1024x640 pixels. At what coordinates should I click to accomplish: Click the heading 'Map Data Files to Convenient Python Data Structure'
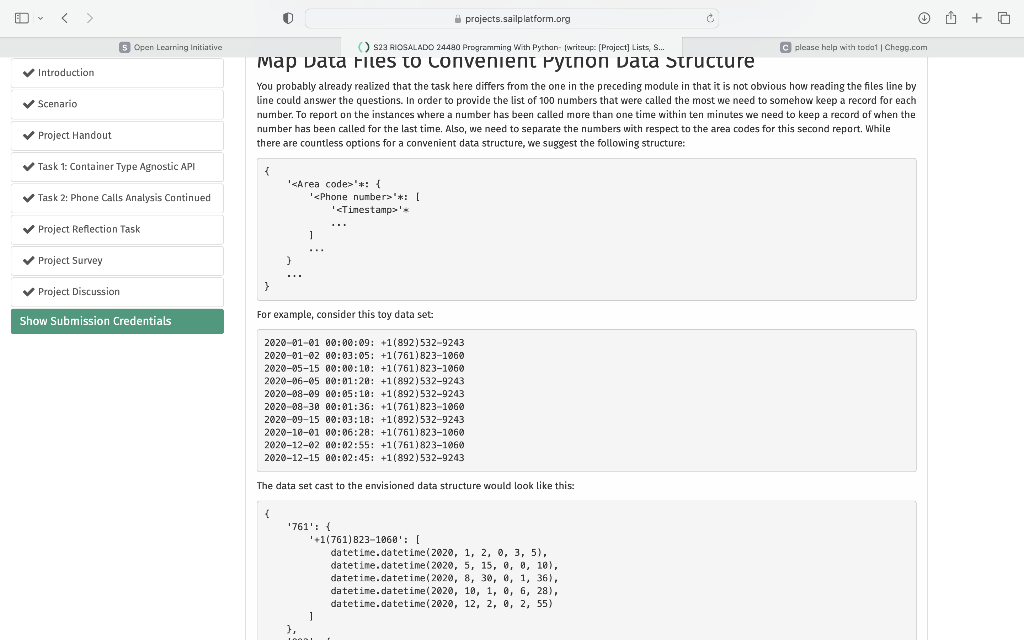pos(505,63)
